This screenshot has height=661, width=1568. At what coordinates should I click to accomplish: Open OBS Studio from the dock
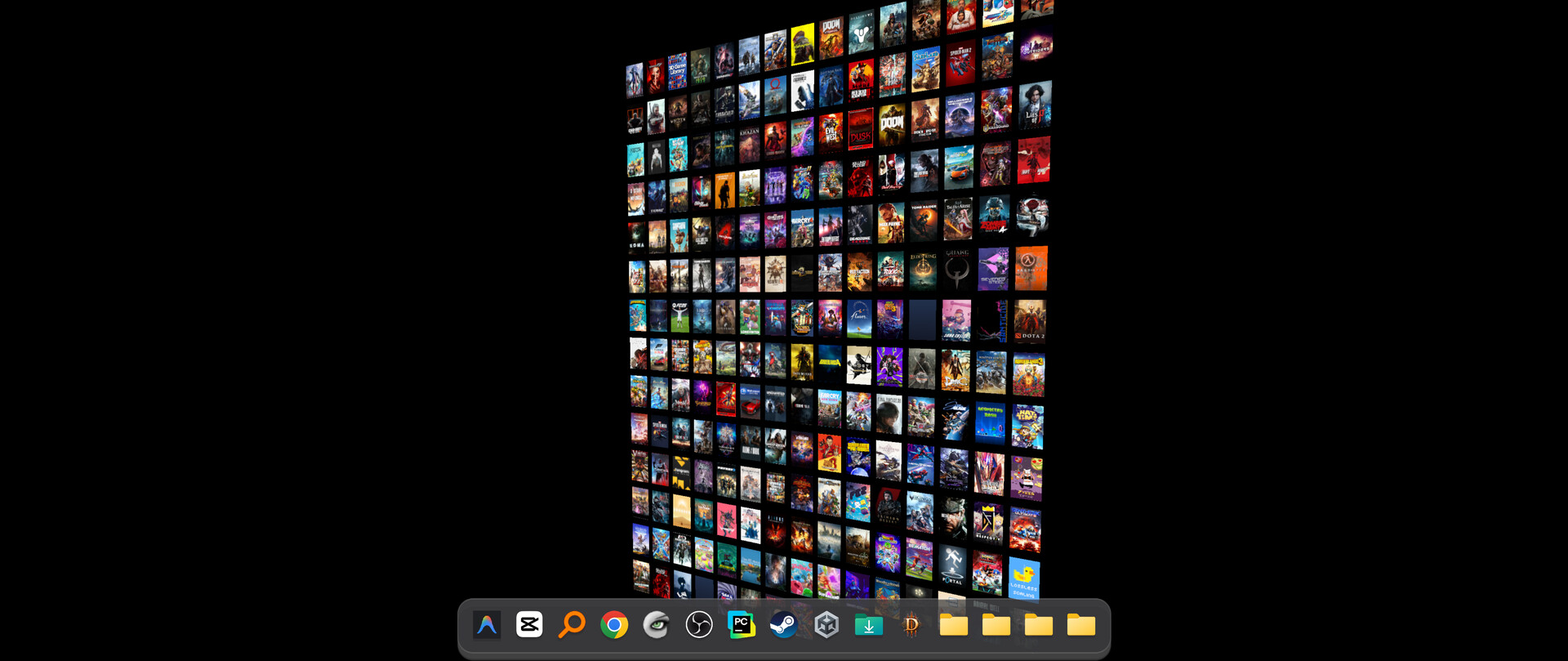[699, 626]
